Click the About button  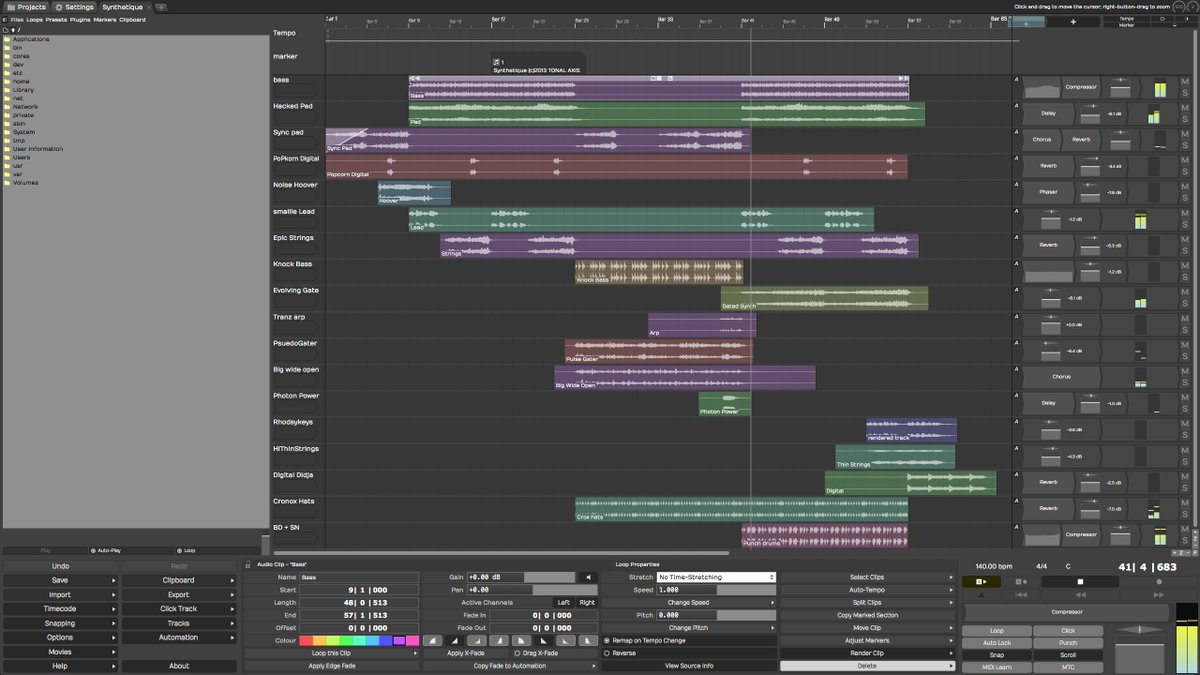[179, 666]
